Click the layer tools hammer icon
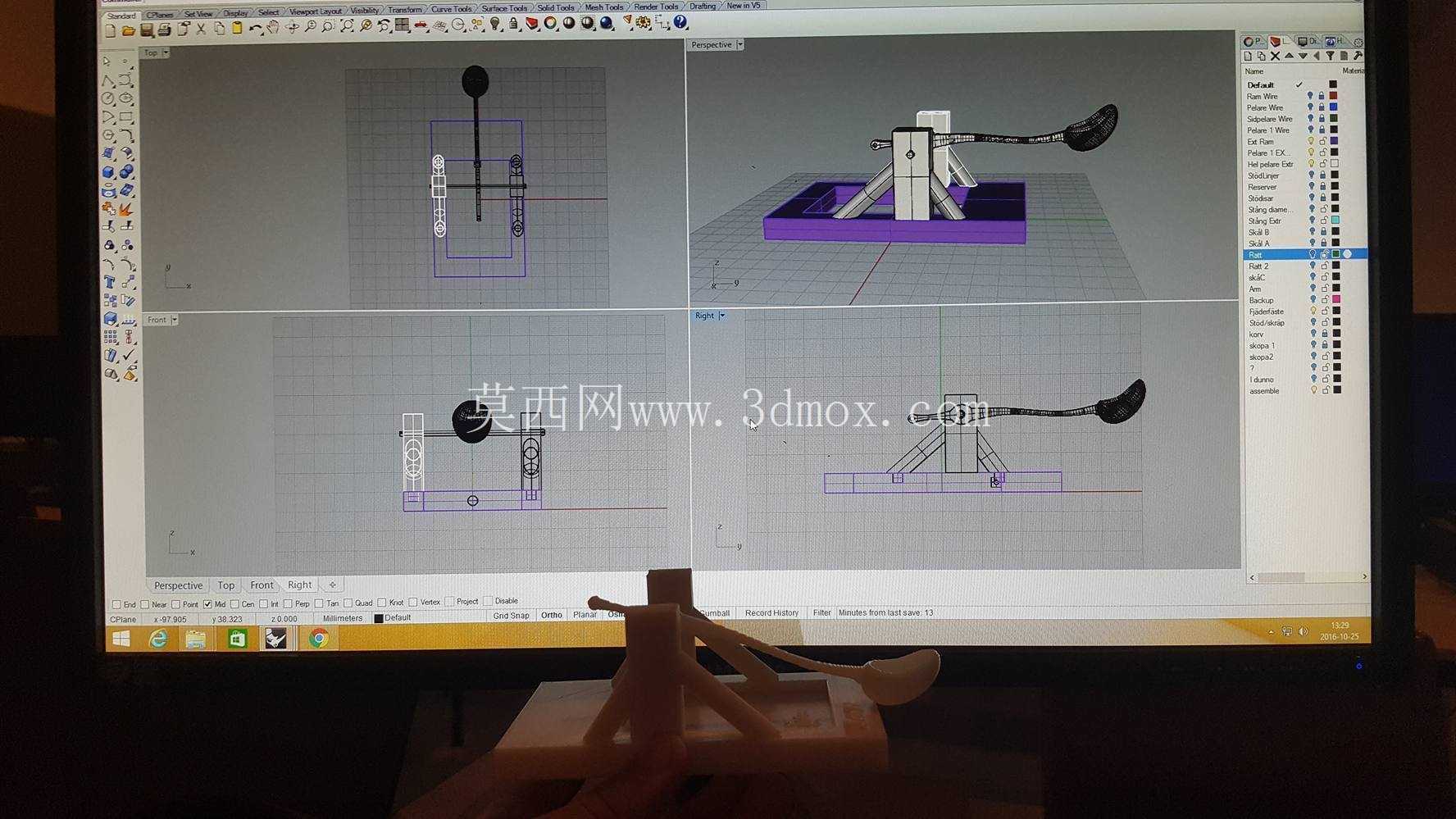1456x819 pixels. coord(1358,56)
